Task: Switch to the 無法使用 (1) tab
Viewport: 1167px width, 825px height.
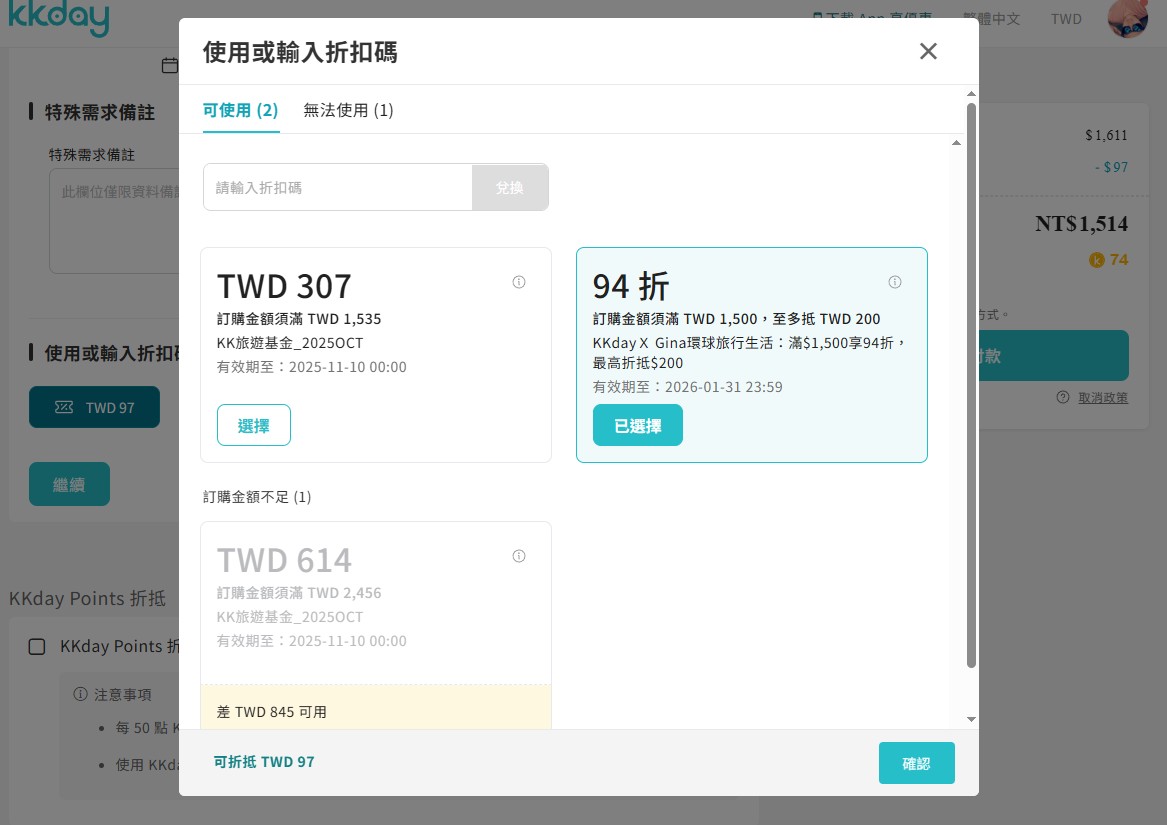Action: [x=348, y=110]
